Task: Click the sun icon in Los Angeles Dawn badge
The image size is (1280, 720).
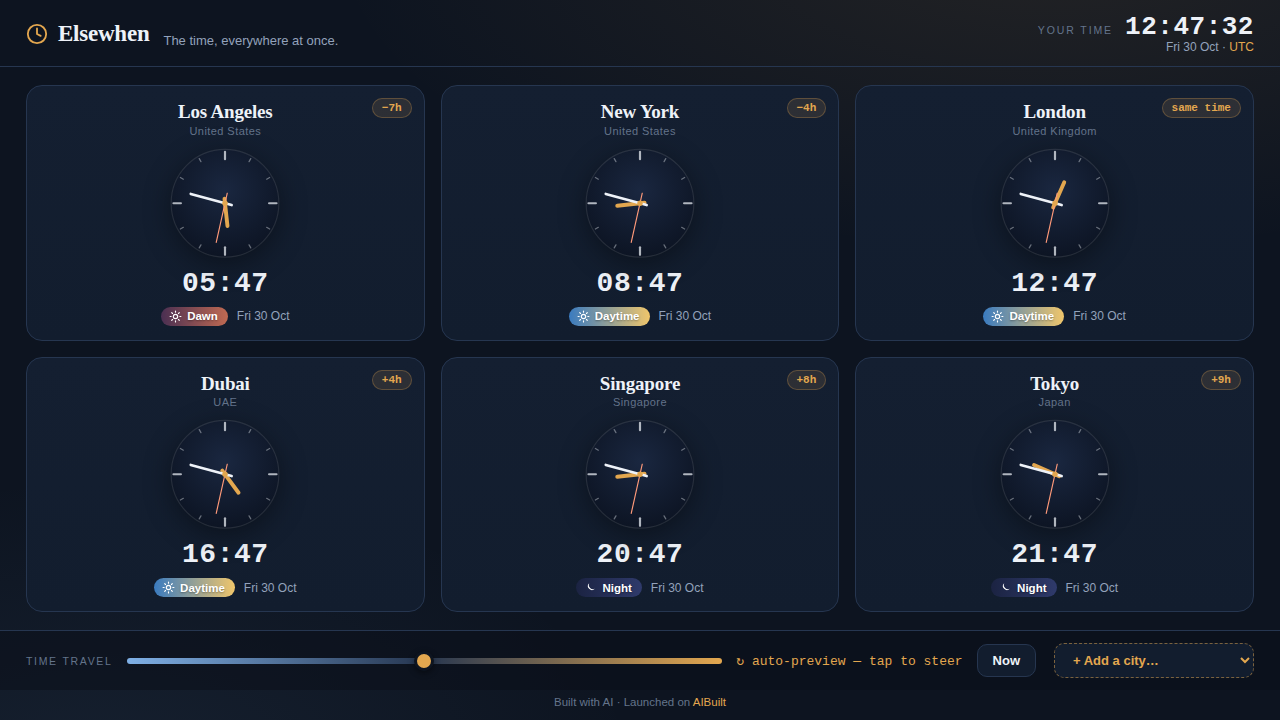Action: pyautogui.click(x=175, y=316)
